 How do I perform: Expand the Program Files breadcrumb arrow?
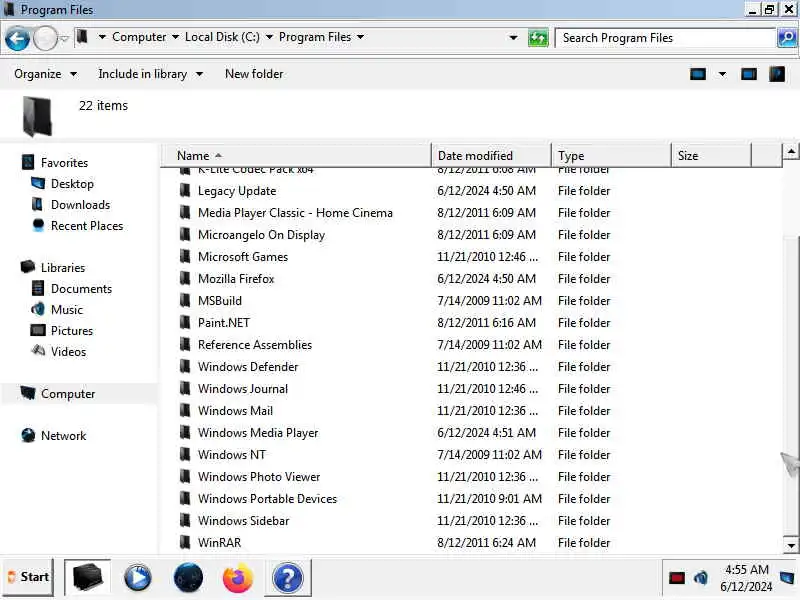(x=360, y=37)
